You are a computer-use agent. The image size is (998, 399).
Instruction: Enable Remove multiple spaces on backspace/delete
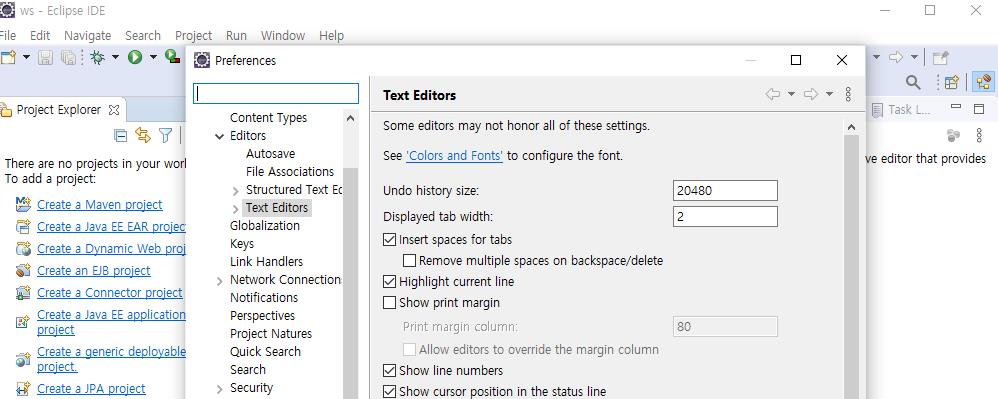(x=409, y=260)
